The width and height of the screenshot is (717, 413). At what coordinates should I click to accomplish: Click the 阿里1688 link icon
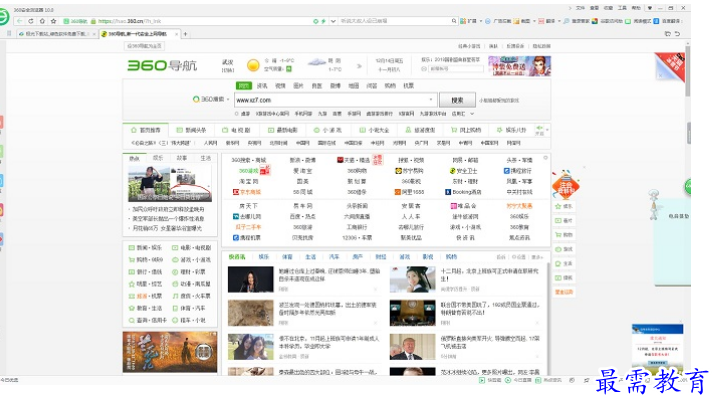(398, 192)
